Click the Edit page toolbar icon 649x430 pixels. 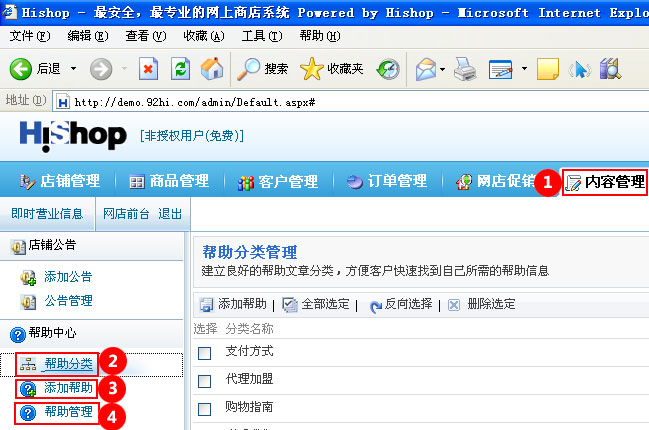tap(500, 69)
